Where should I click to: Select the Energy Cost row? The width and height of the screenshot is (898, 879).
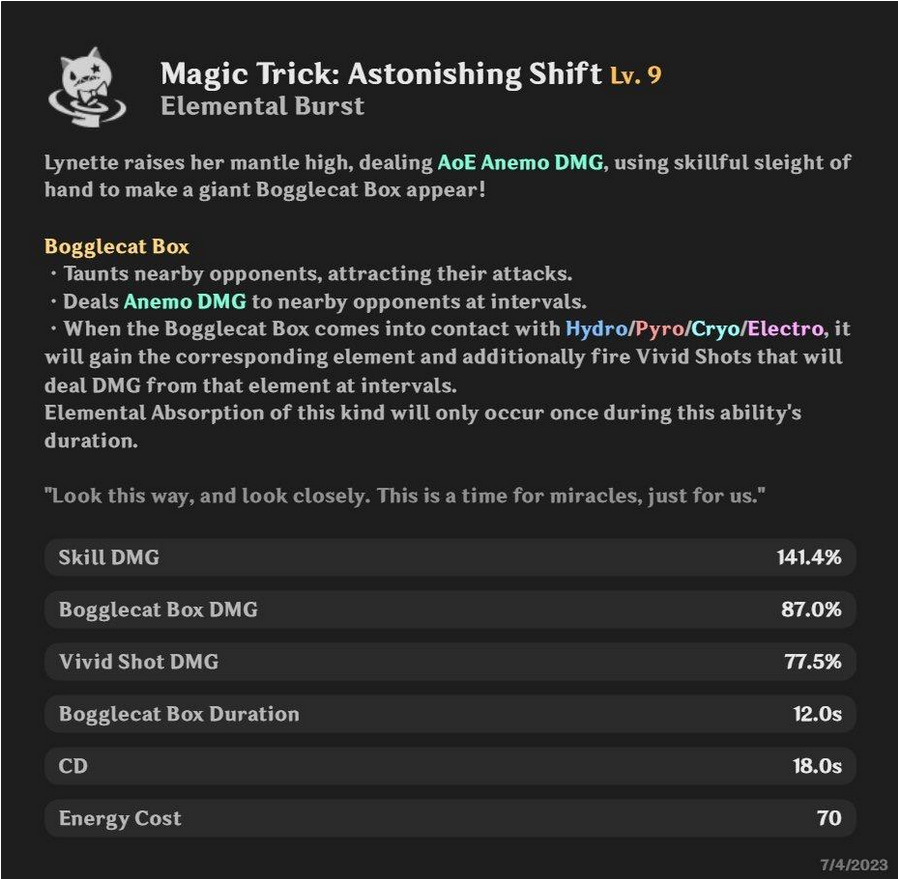[450, 818]
